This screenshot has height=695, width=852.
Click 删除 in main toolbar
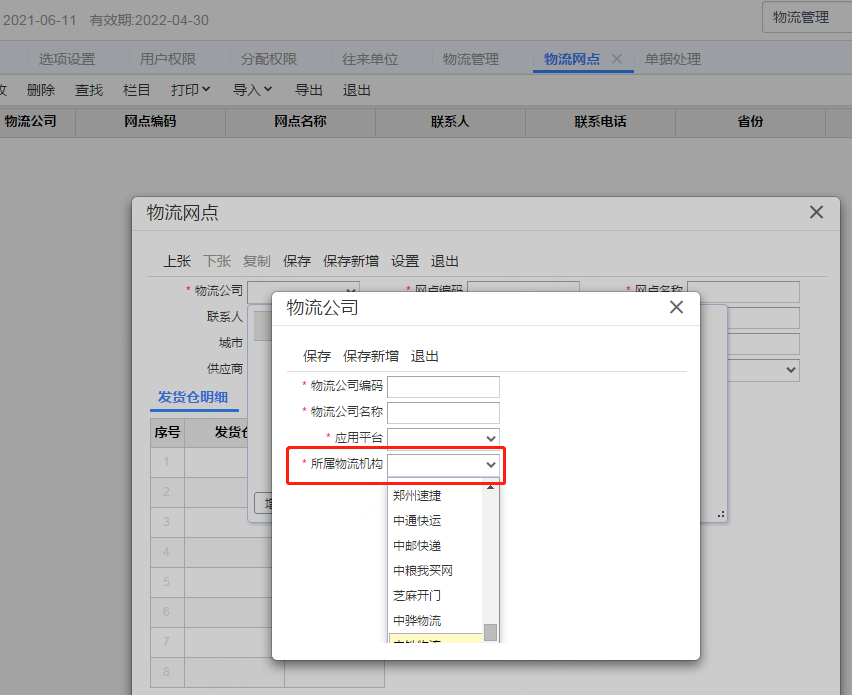pyautogui.click(x=41, y=90)
